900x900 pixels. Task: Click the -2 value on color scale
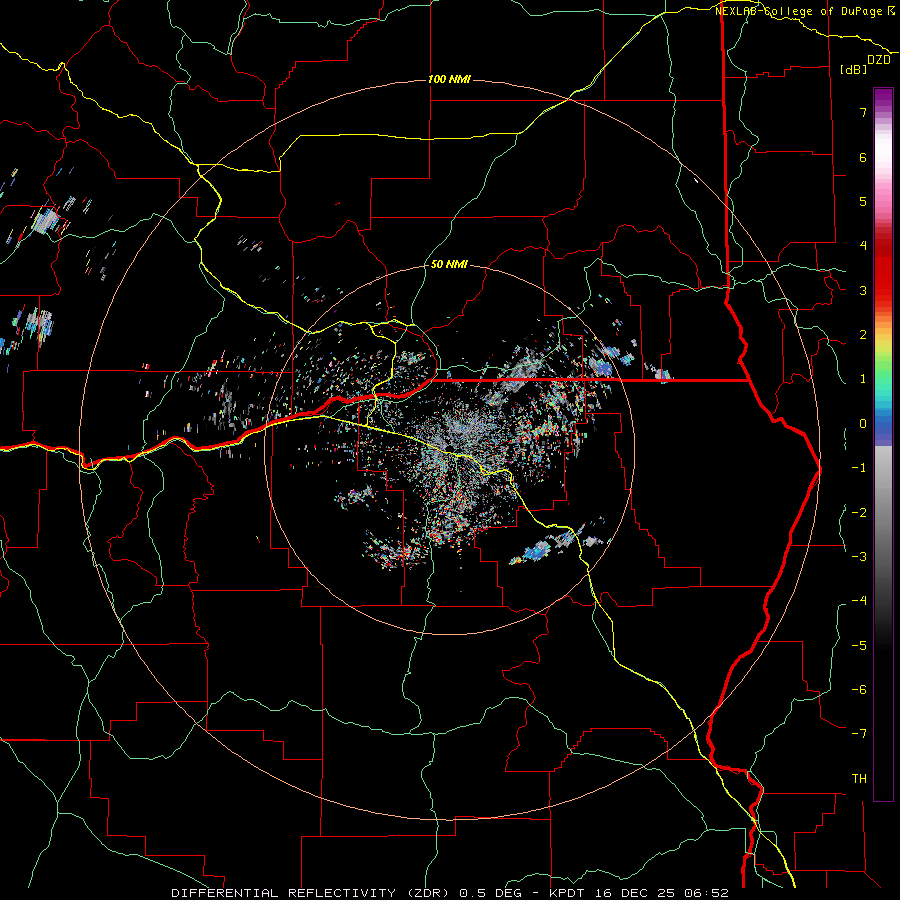click(x=859, y=512)
